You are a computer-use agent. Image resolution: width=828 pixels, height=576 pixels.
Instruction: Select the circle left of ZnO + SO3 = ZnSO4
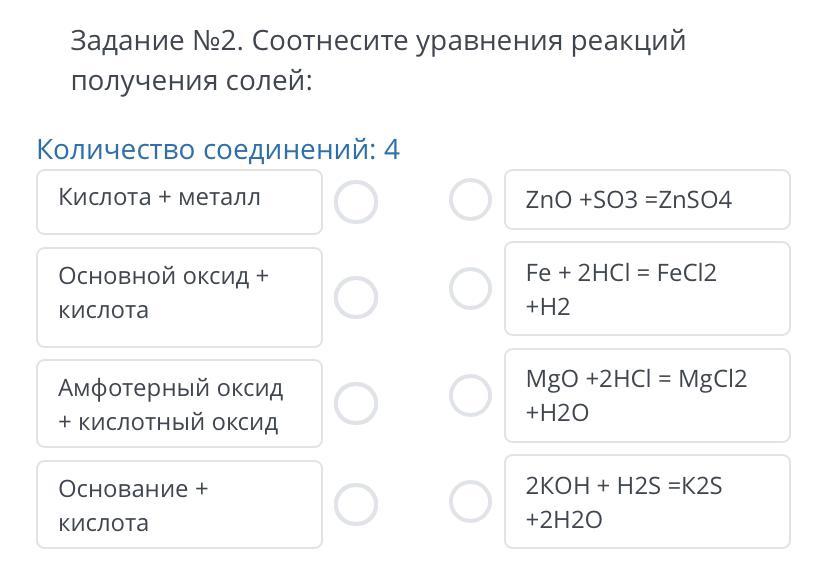[x=470, y=199]
